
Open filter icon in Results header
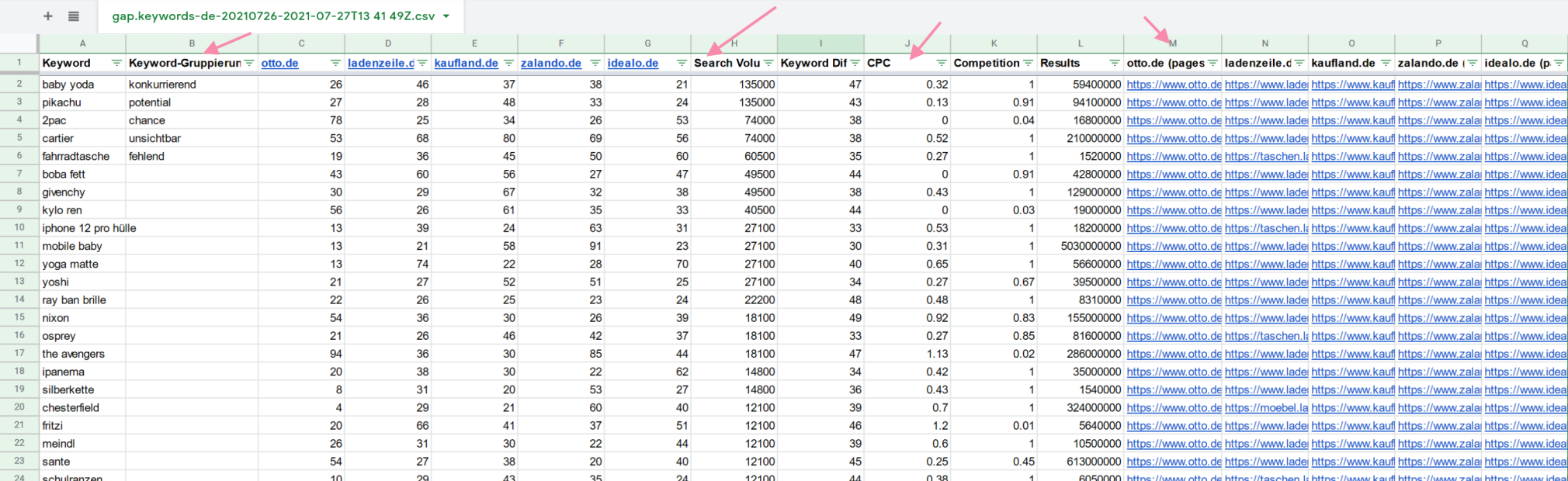1115,63
